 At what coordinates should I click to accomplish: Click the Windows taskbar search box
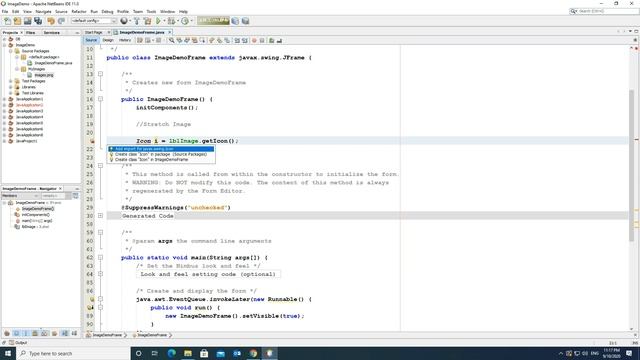click(x=73, y=353)
